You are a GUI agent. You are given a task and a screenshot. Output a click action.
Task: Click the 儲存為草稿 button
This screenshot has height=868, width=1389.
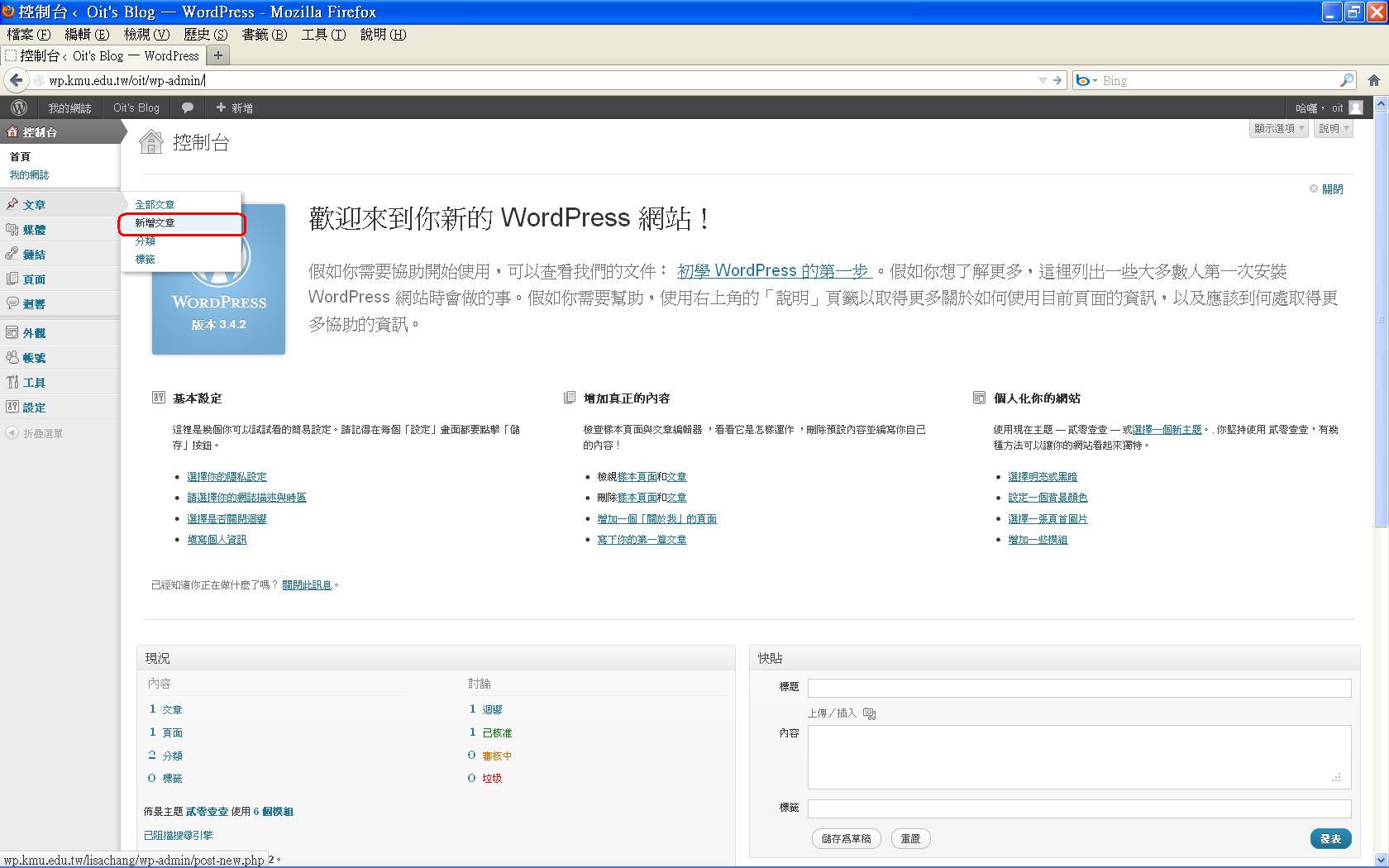[846, 838]
